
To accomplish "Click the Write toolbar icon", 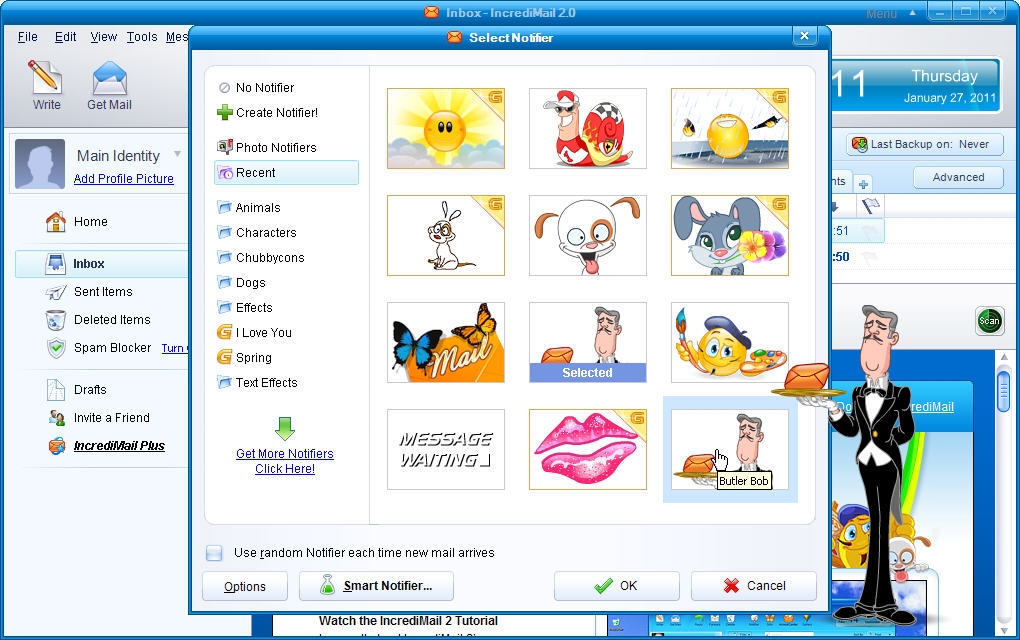I will tap(46, 85).
